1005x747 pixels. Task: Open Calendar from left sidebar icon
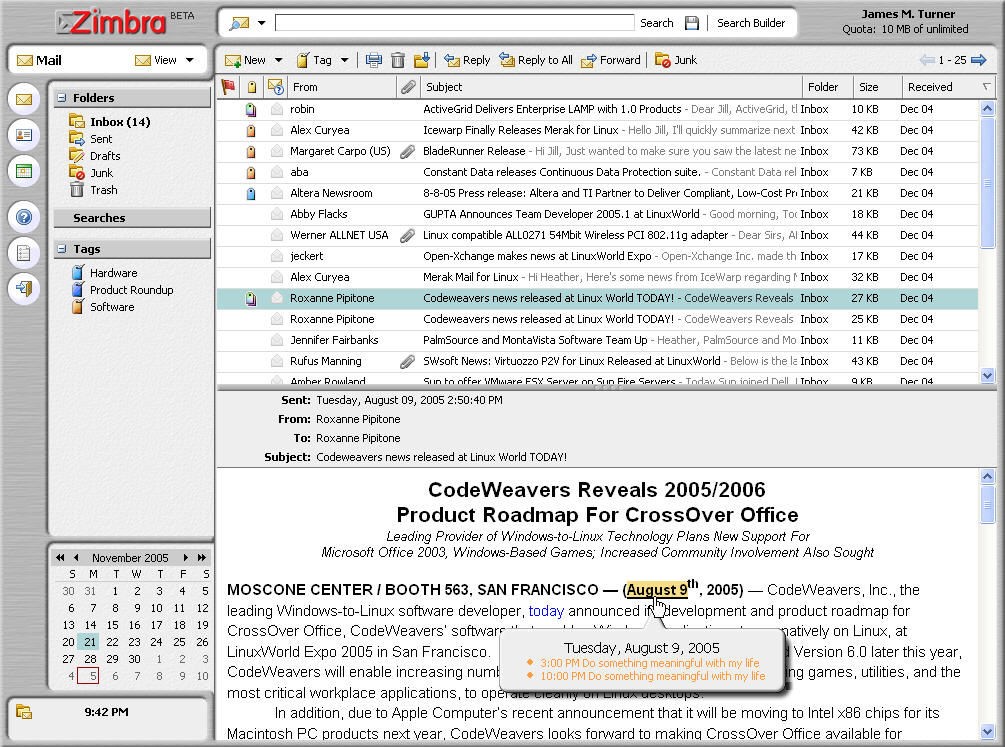[x=24, y=171]
